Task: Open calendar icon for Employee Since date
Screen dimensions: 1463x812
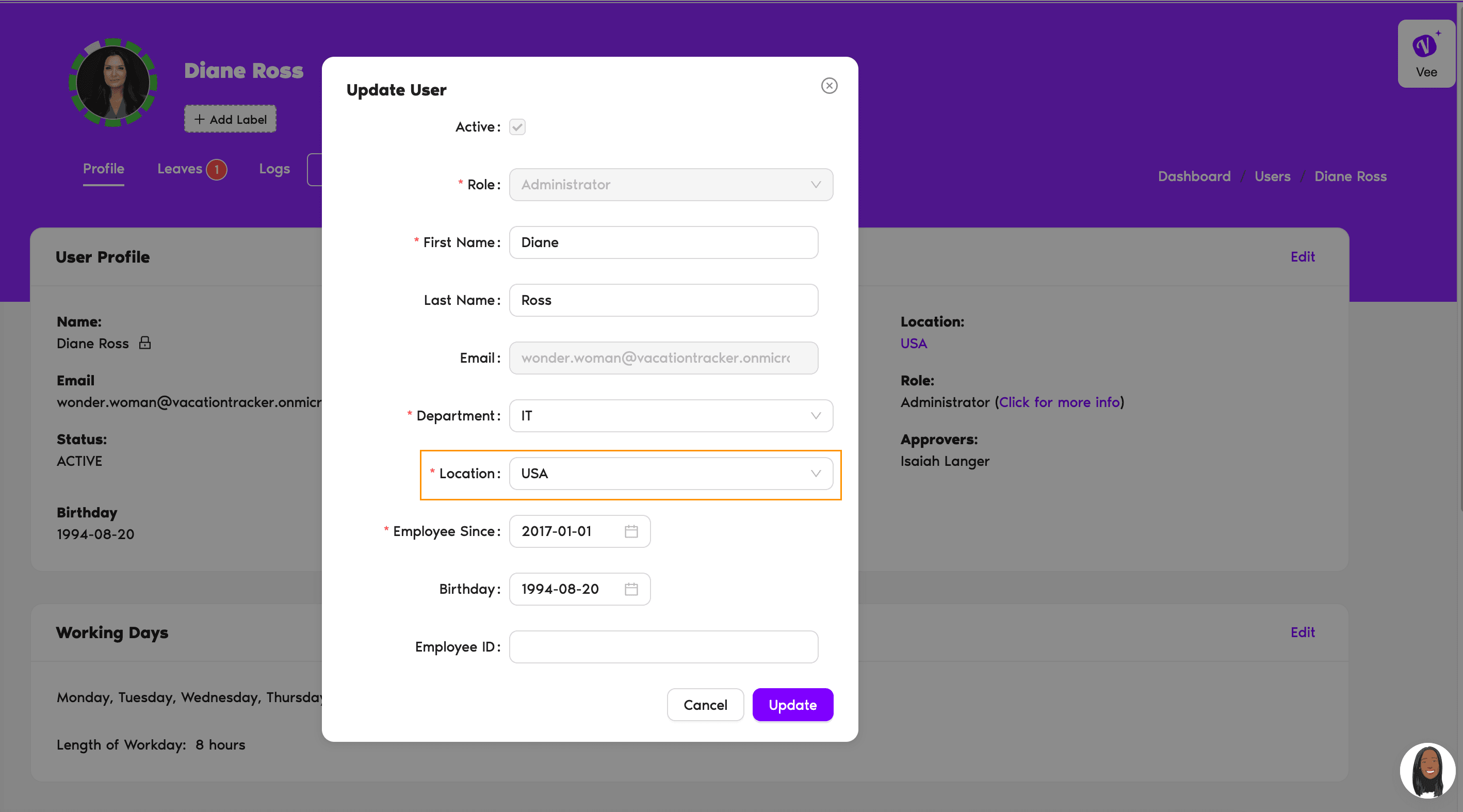Action: pos(631,531)
